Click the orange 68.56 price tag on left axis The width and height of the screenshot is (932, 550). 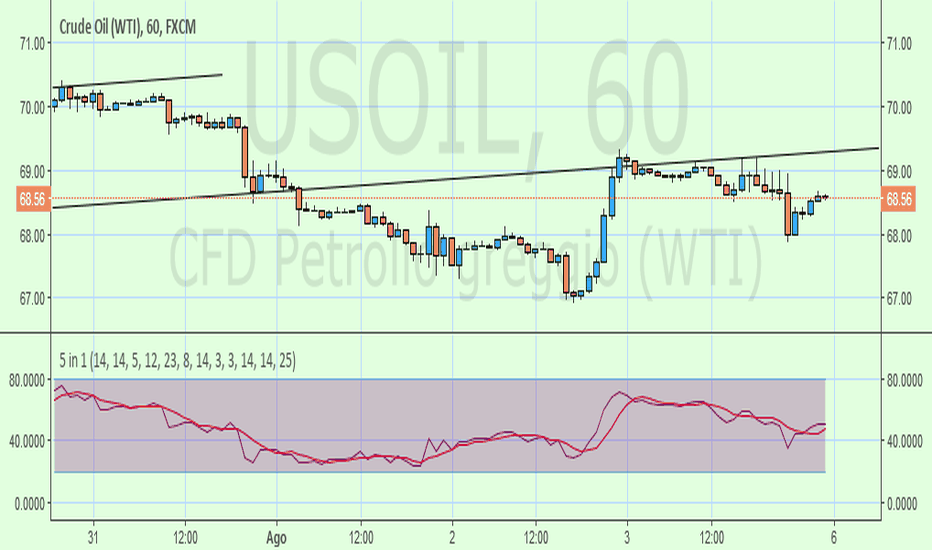32,199
